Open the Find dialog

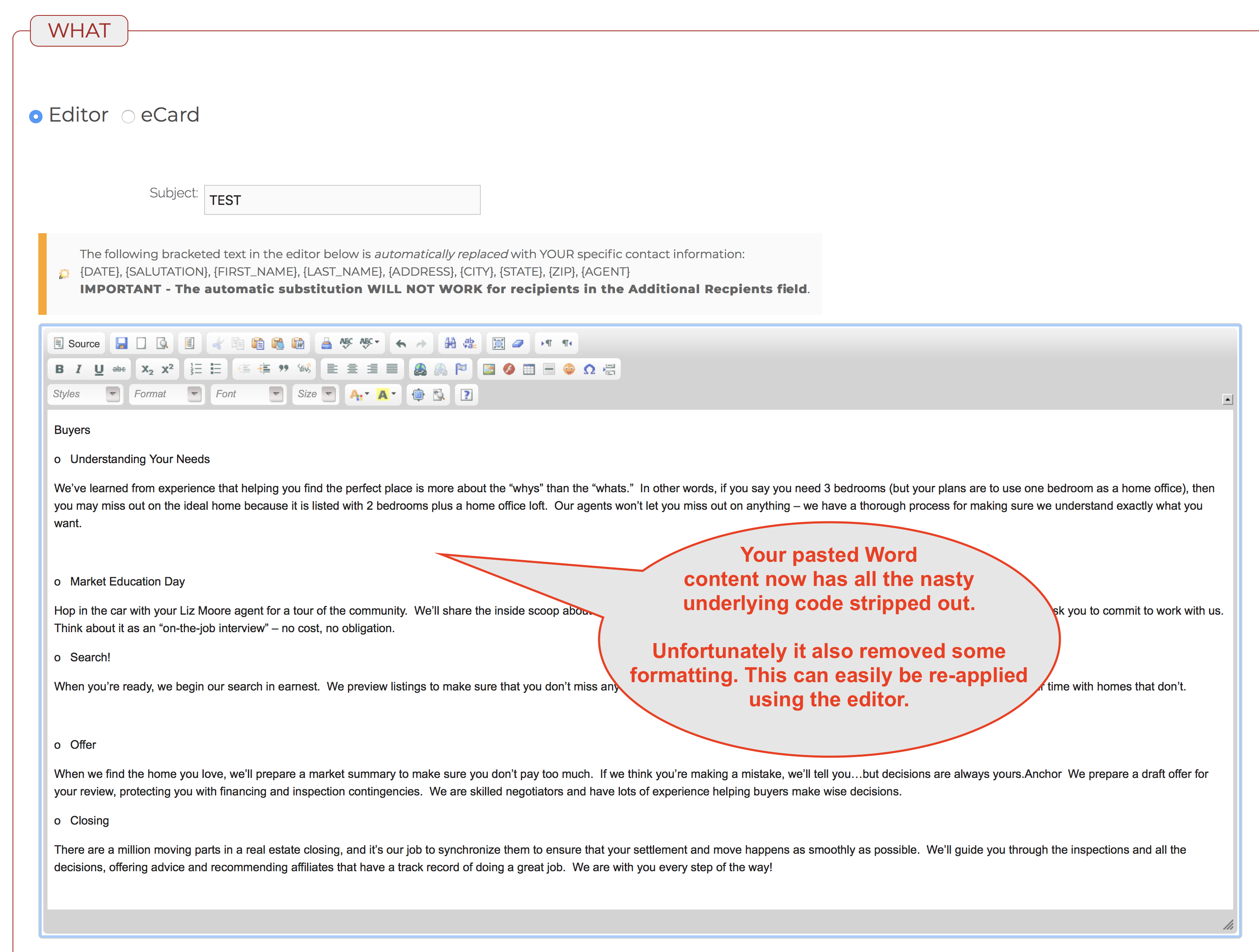[451, 344]
